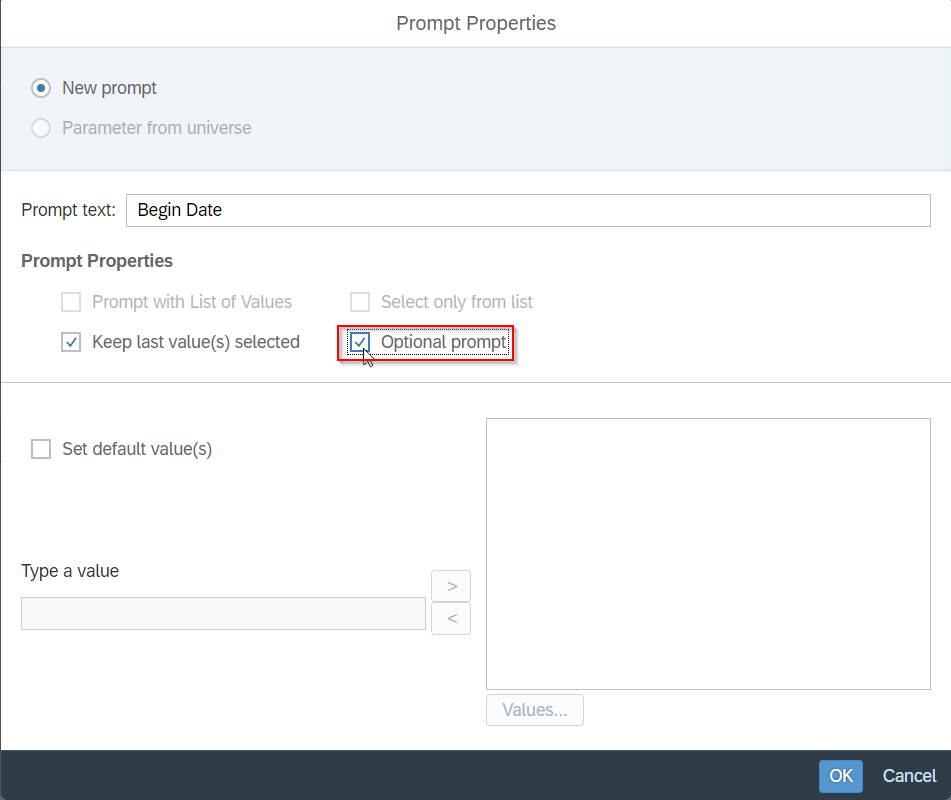Click inside the Type a value field
951x800 pixels.
[223, 613]
